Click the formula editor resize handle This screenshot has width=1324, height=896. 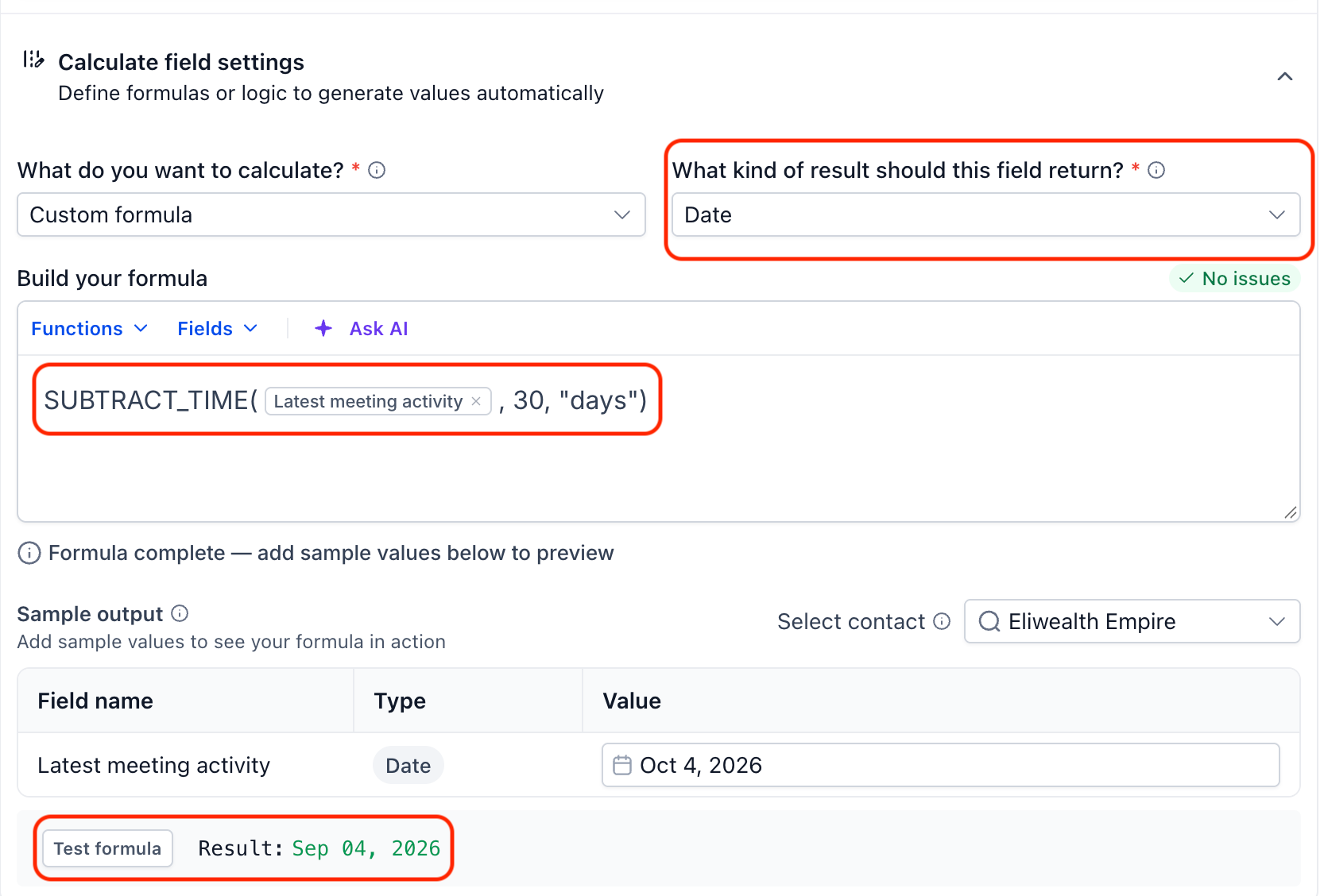click(1291, 513)
